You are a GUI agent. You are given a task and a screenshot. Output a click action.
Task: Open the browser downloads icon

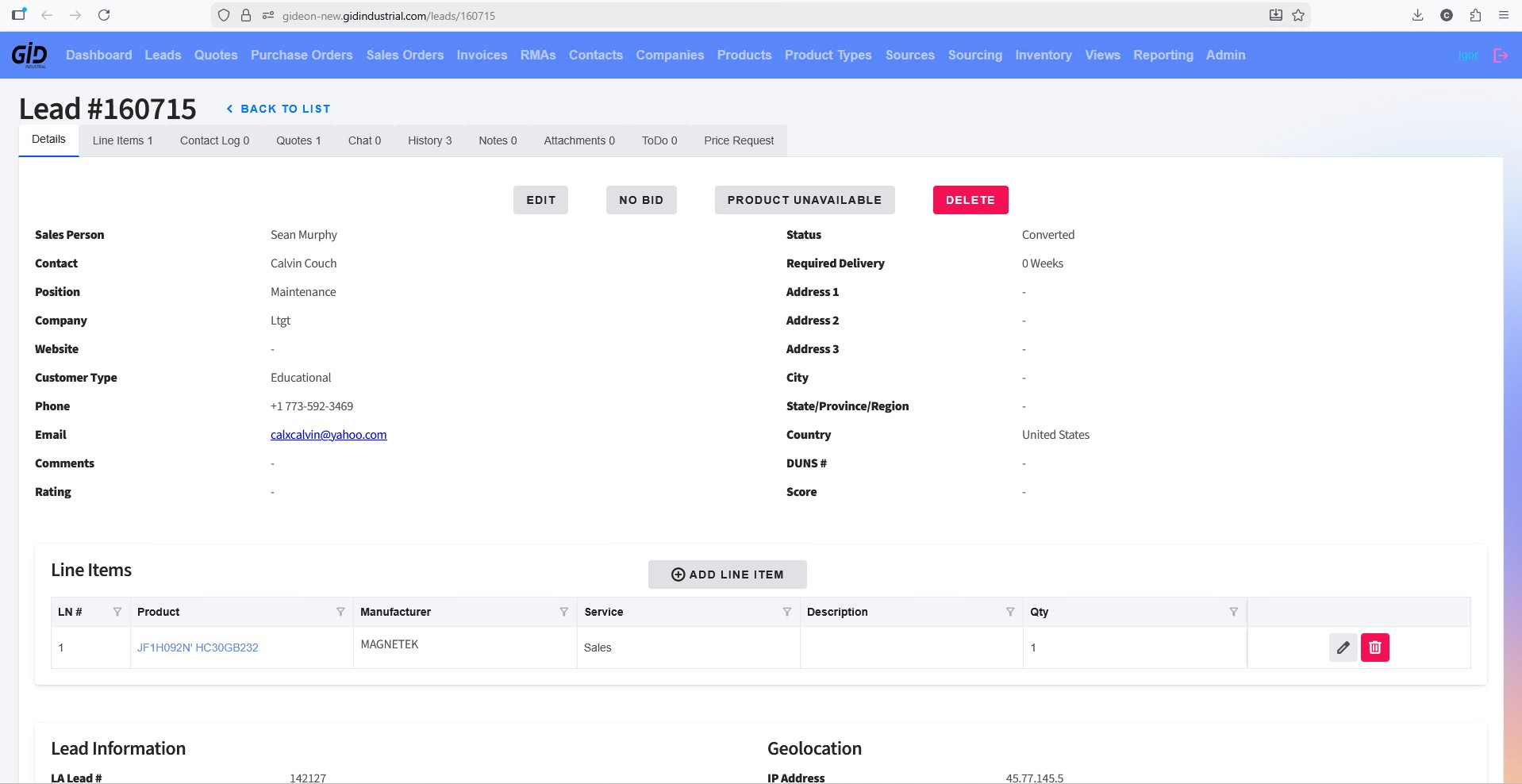[x=1418, y=15]
